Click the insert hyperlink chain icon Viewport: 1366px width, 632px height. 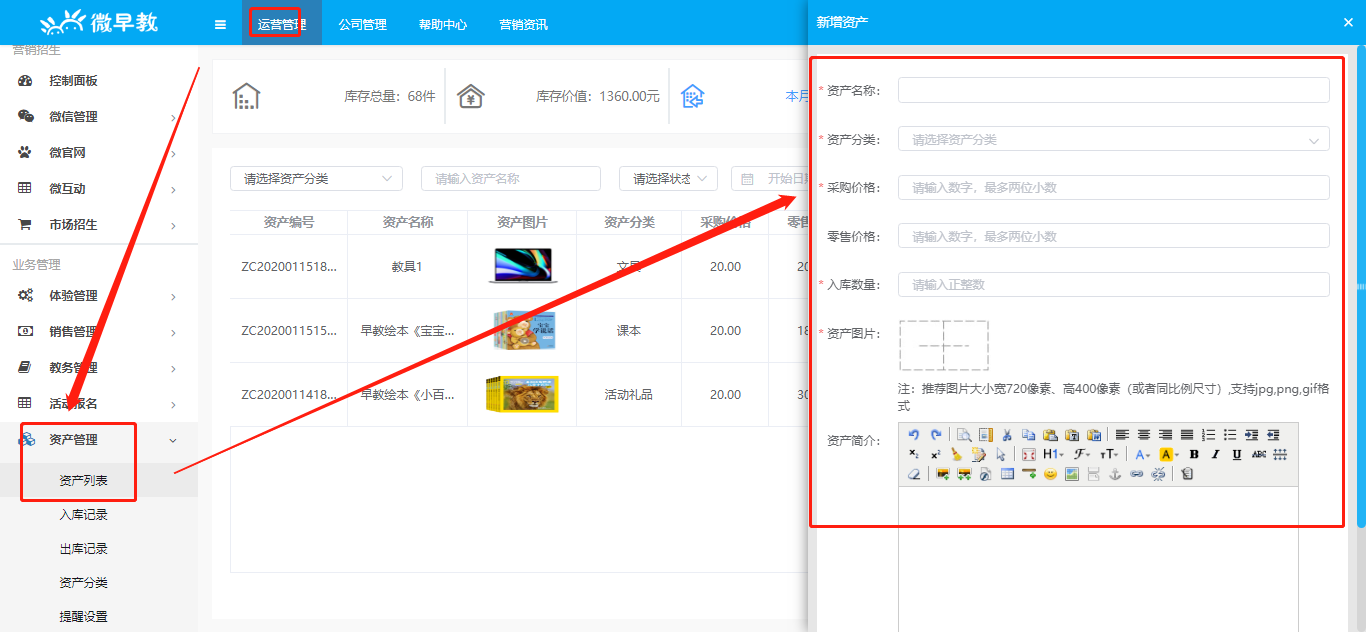(1136, 474)
